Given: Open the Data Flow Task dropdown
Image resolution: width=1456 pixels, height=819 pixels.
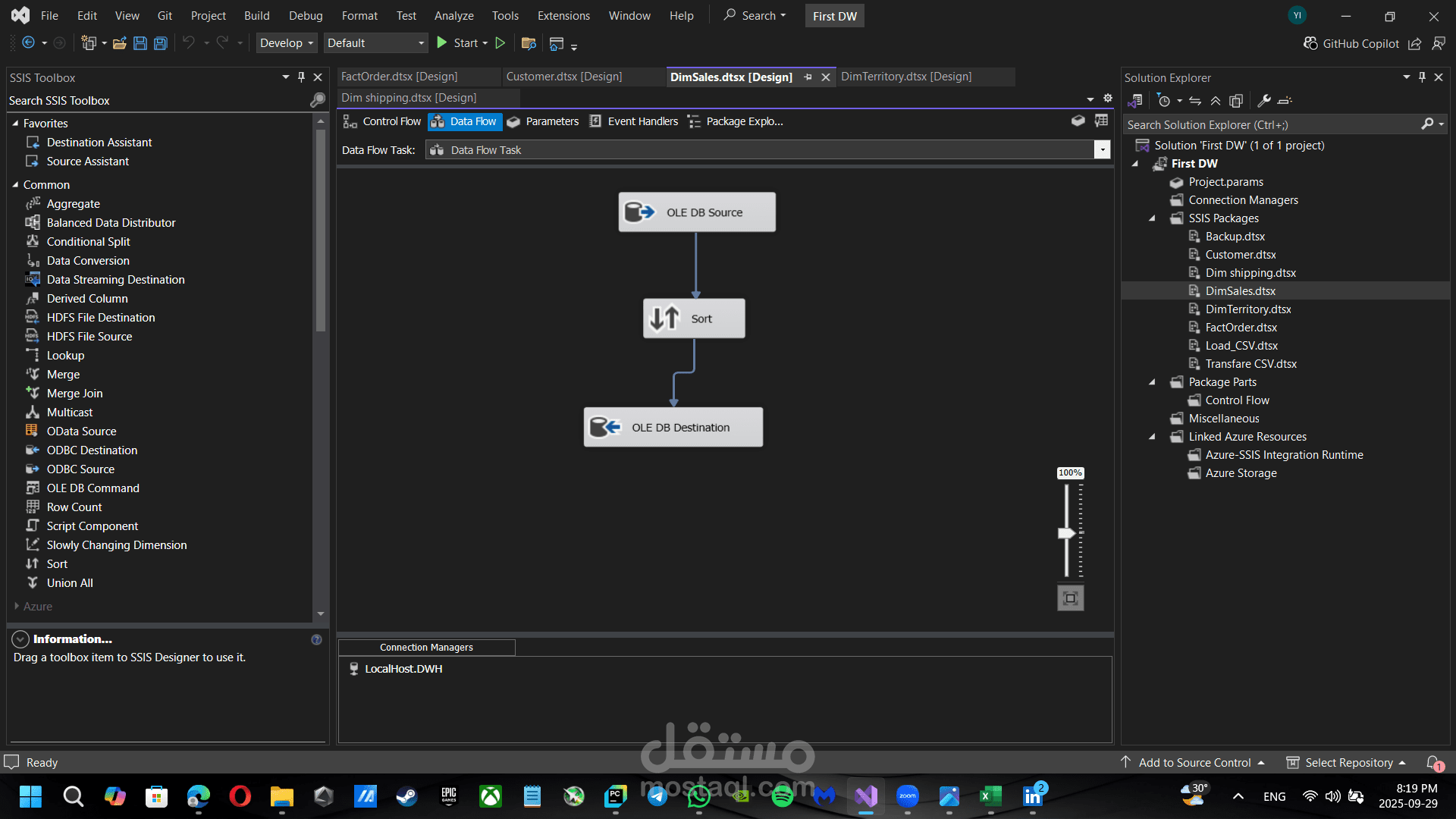Looking at the screenshot, I should (1102, 150).
